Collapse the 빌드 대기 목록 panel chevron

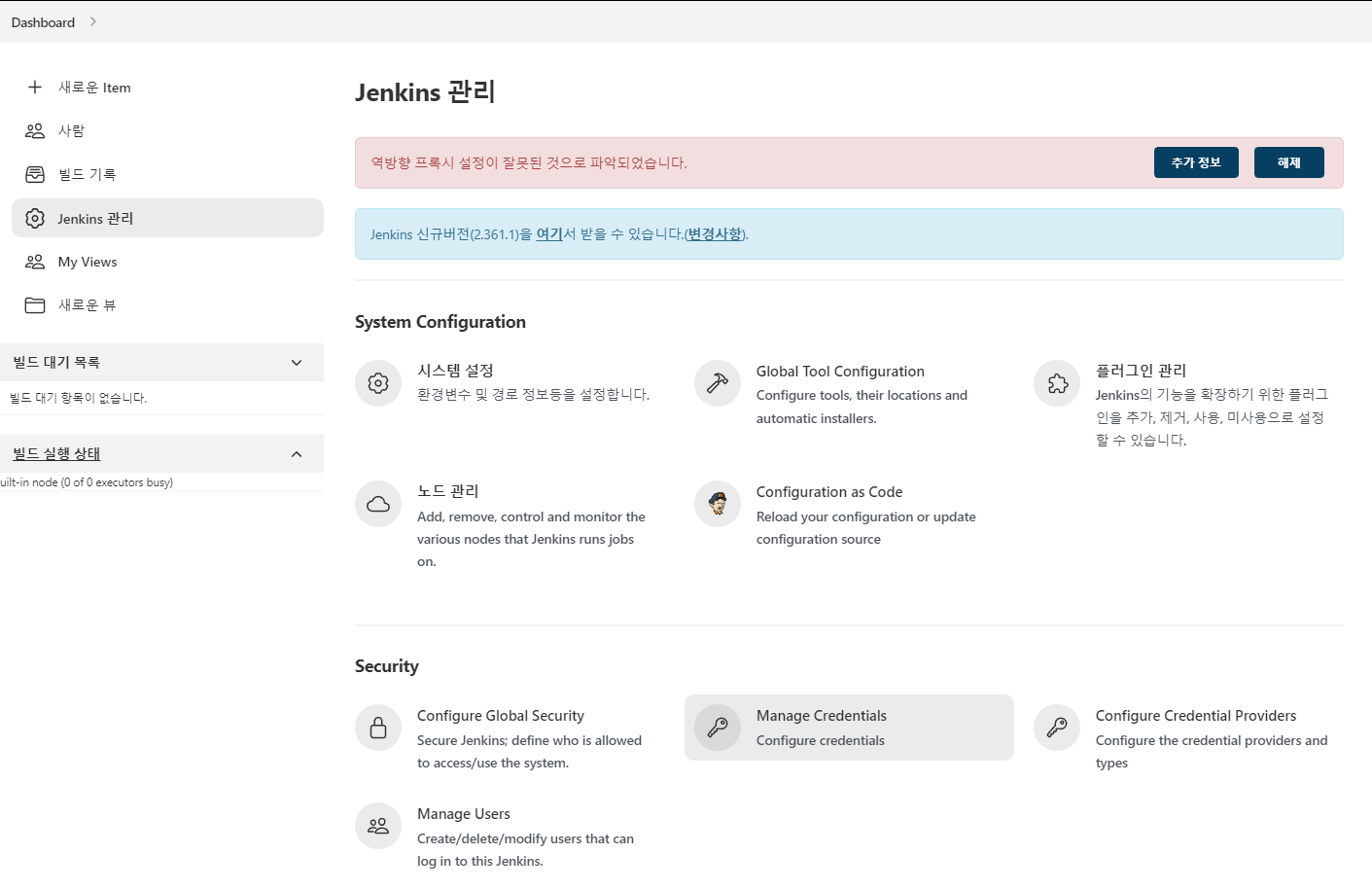(x=297, y=363)
